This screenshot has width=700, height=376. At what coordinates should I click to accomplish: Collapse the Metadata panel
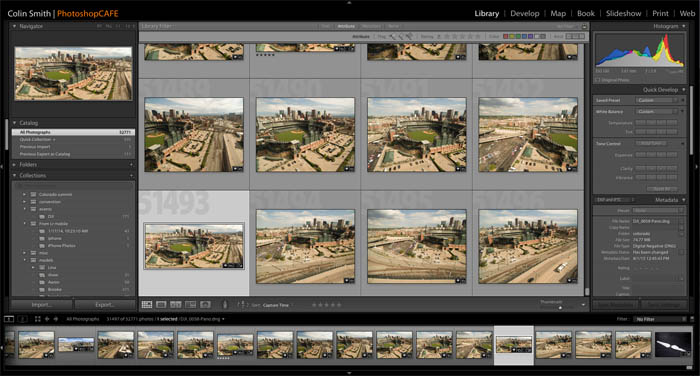click(x=684, y=200)
